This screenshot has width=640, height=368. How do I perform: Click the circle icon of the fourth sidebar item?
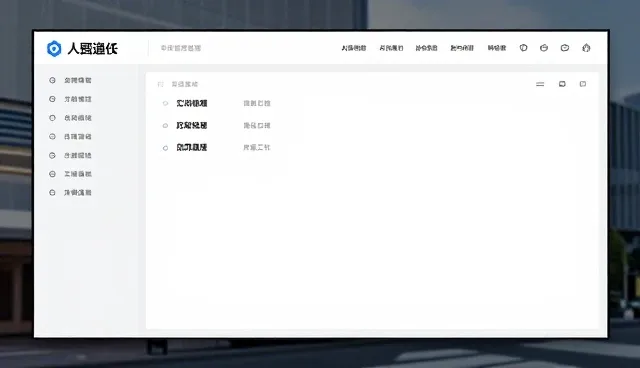52,137
